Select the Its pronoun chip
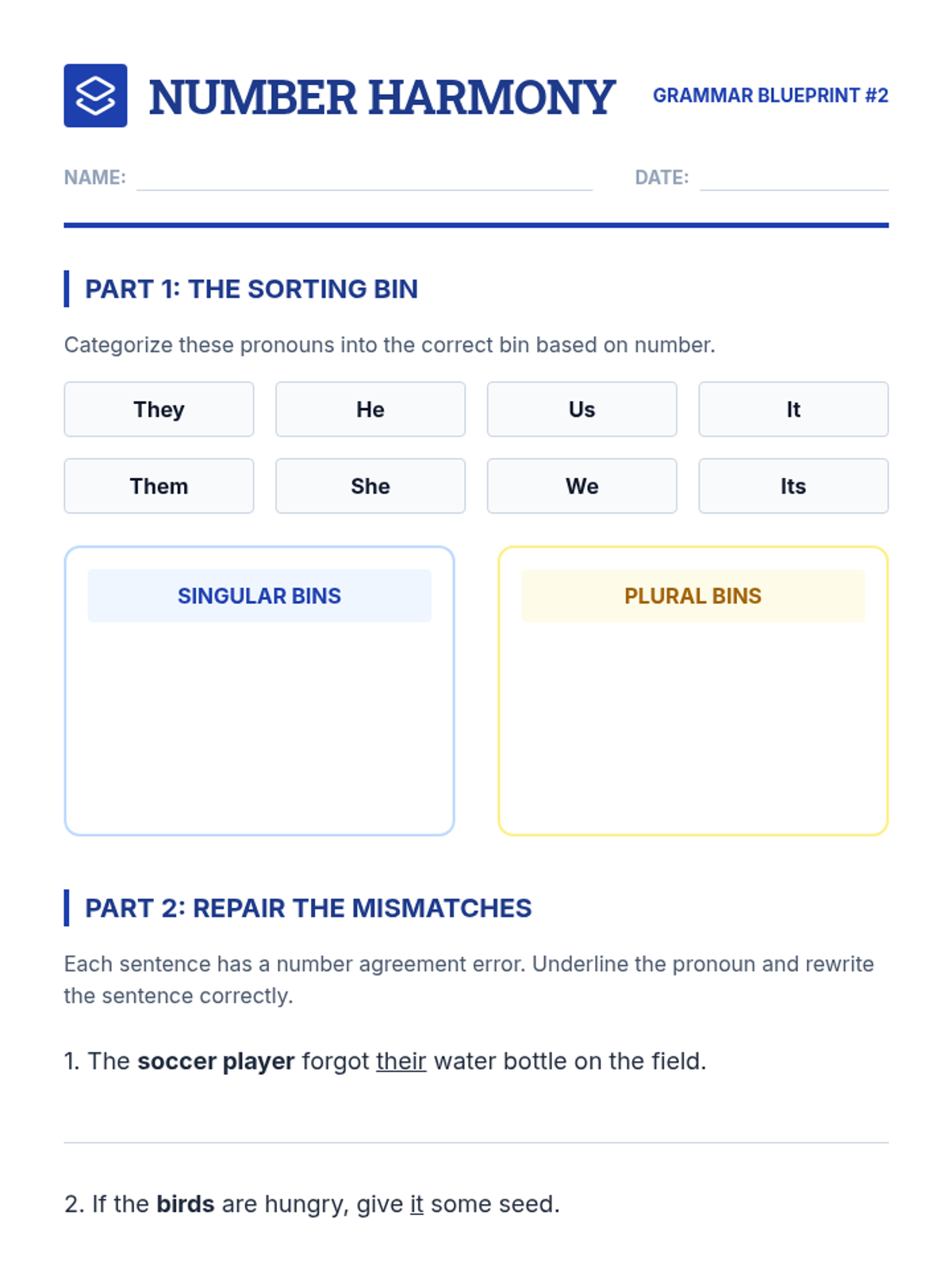952x1270 pixels. 793,486
